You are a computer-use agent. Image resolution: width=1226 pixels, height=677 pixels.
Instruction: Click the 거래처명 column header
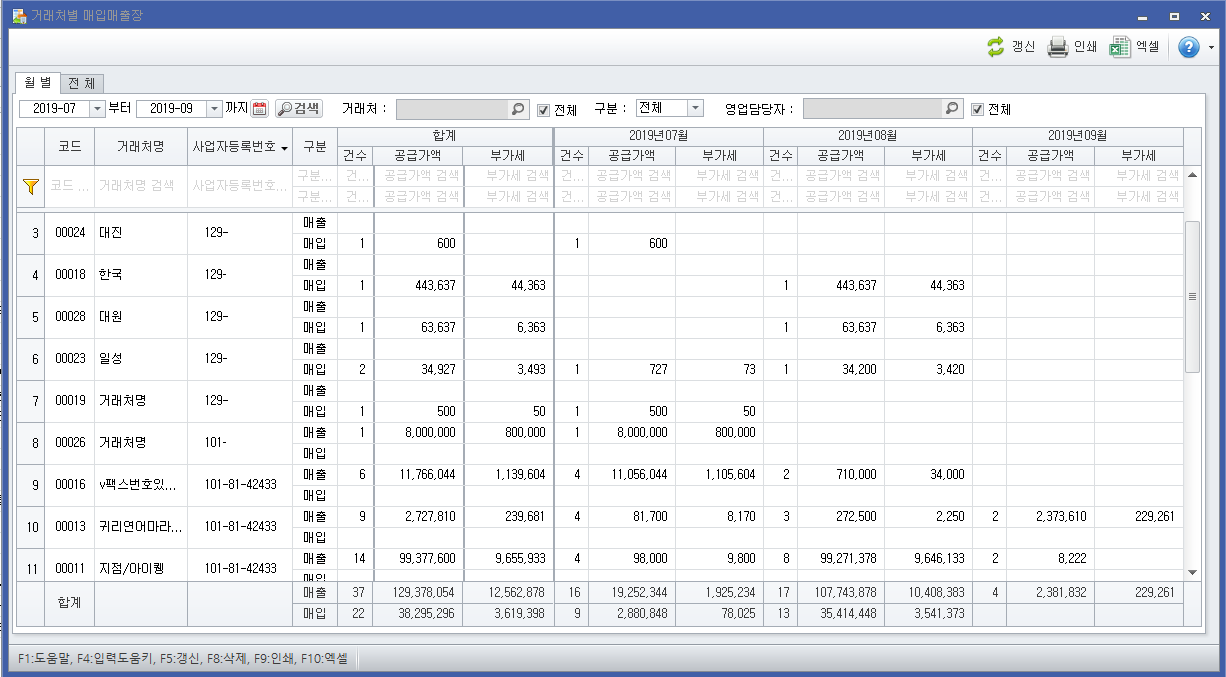[x=140, y=146]
